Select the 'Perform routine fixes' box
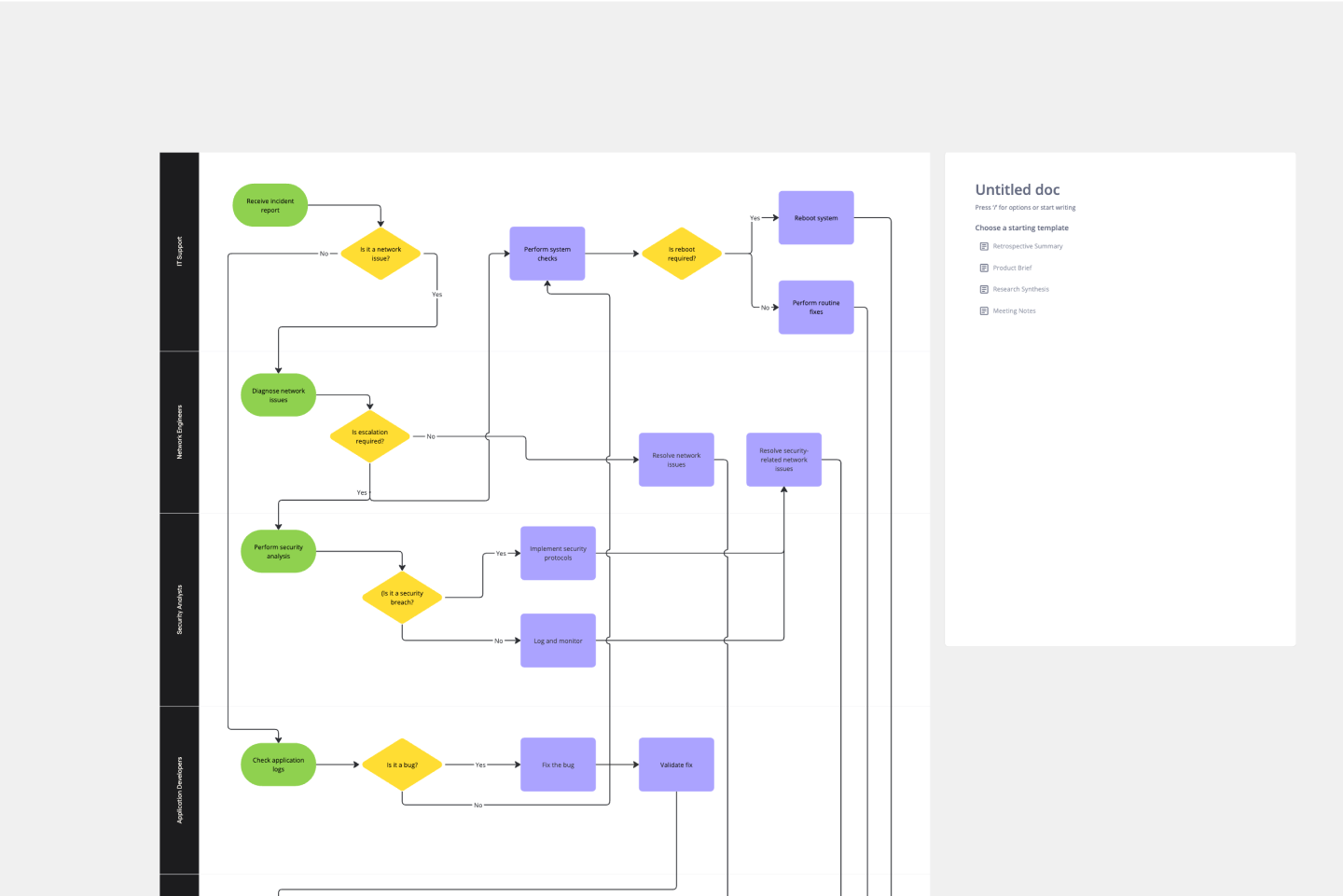The height and width of the screenshot is (896, 1343). pos(816,308)
